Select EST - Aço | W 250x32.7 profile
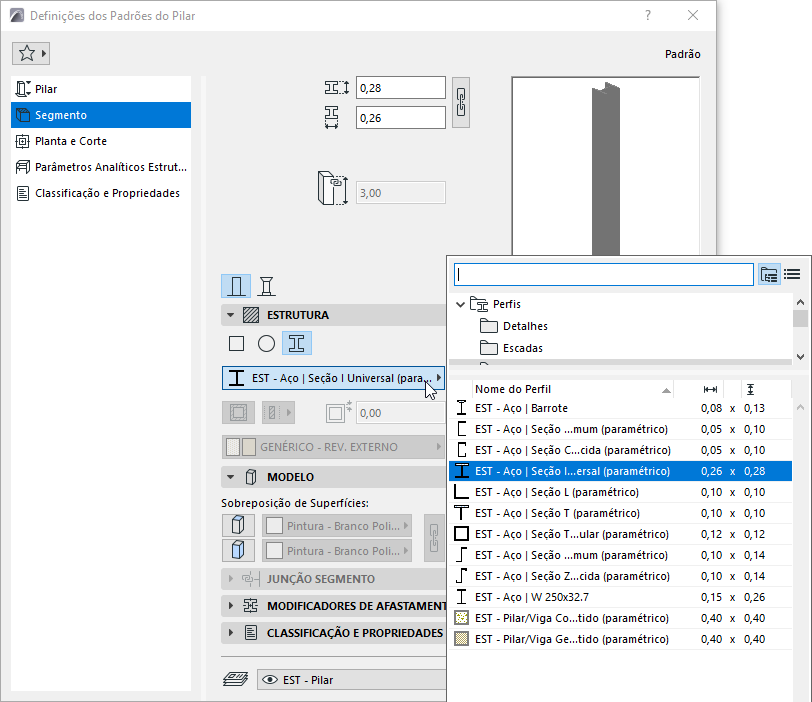 tap(620, 597)
